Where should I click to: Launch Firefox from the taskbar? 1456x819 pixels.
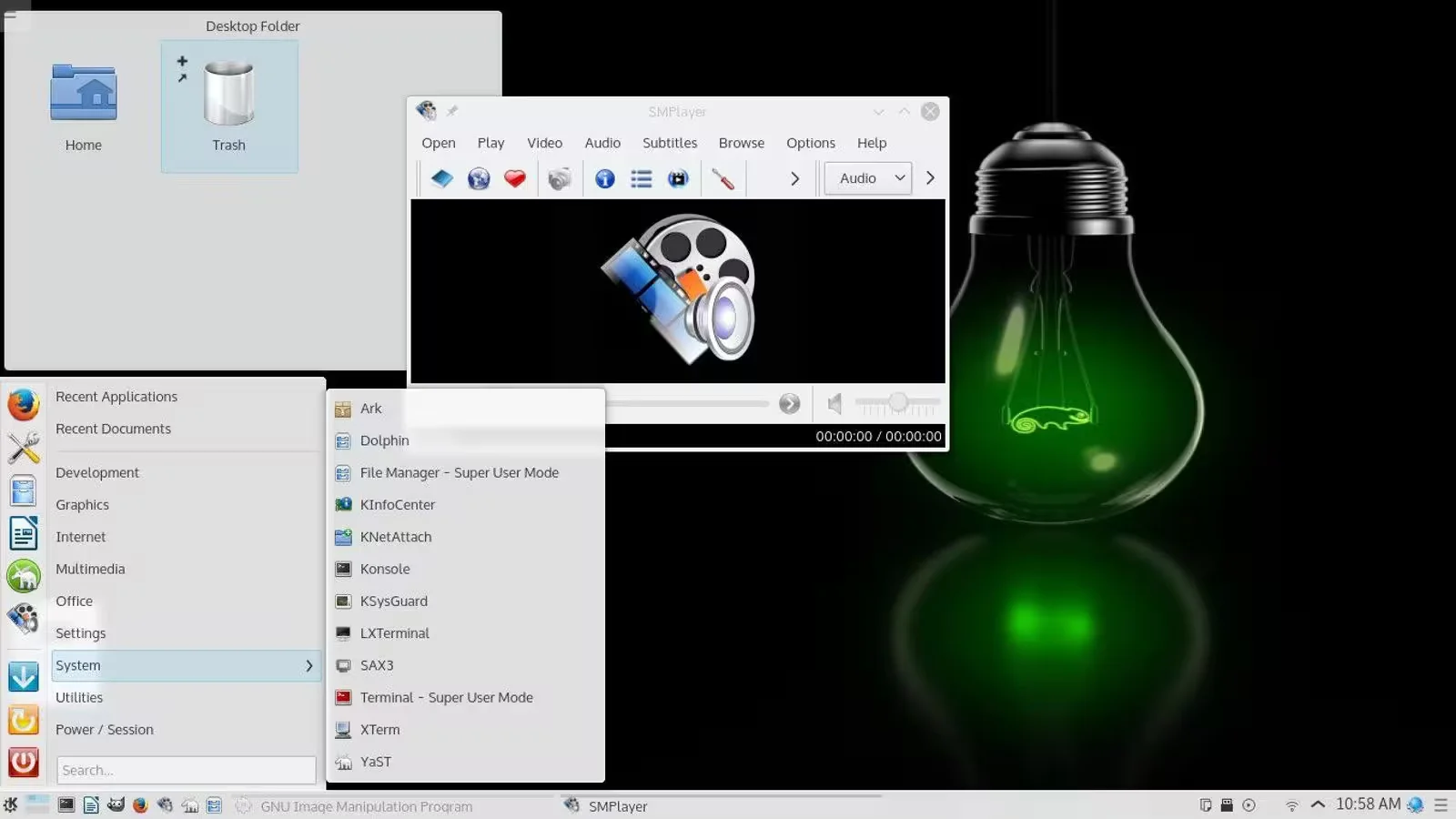coord(140,805)
